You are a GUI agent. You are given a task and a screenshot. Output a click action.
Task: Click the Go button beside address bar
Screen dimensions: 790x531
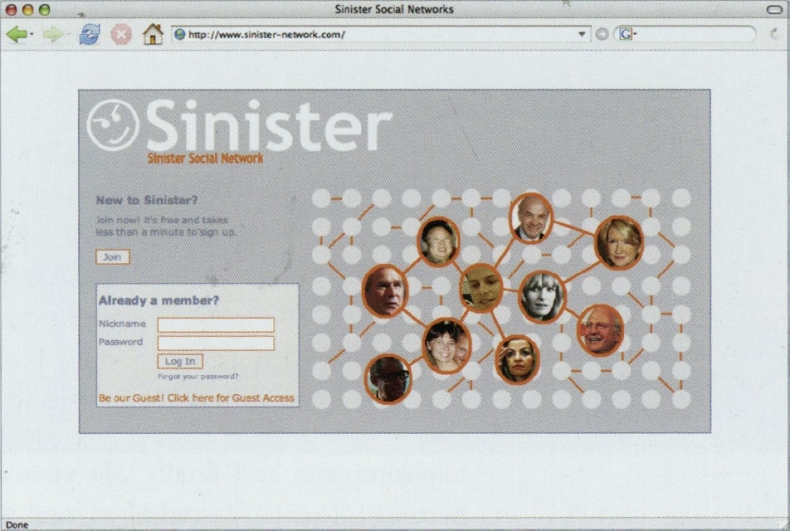click(602, 34)
